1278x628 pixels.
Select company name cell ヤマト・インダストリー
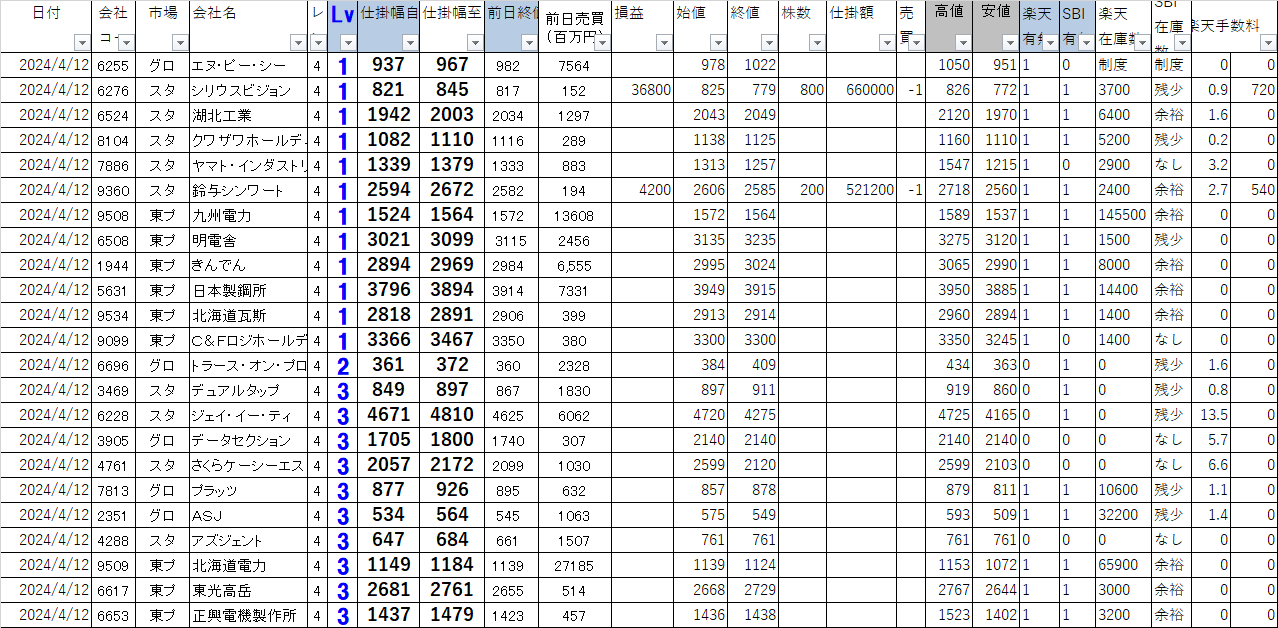249,165
